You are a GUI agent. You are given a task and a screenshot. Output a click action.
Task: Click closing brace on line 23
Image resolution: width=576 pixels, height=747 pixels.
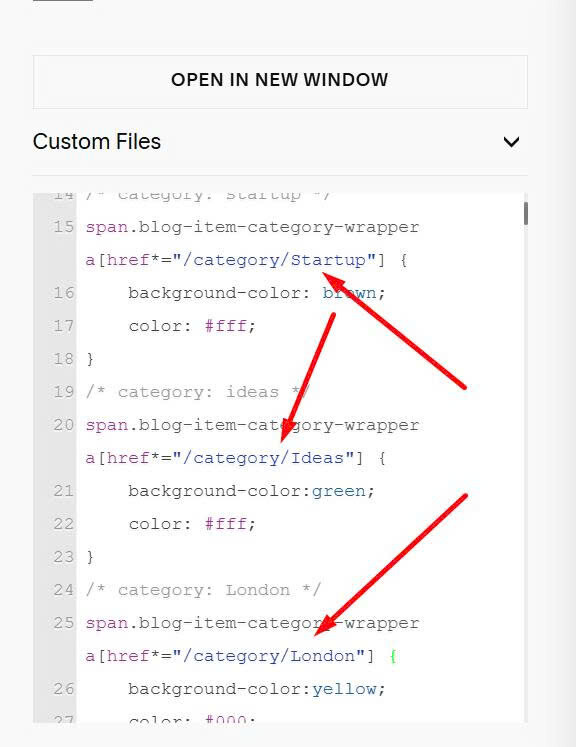click(90, 557)
